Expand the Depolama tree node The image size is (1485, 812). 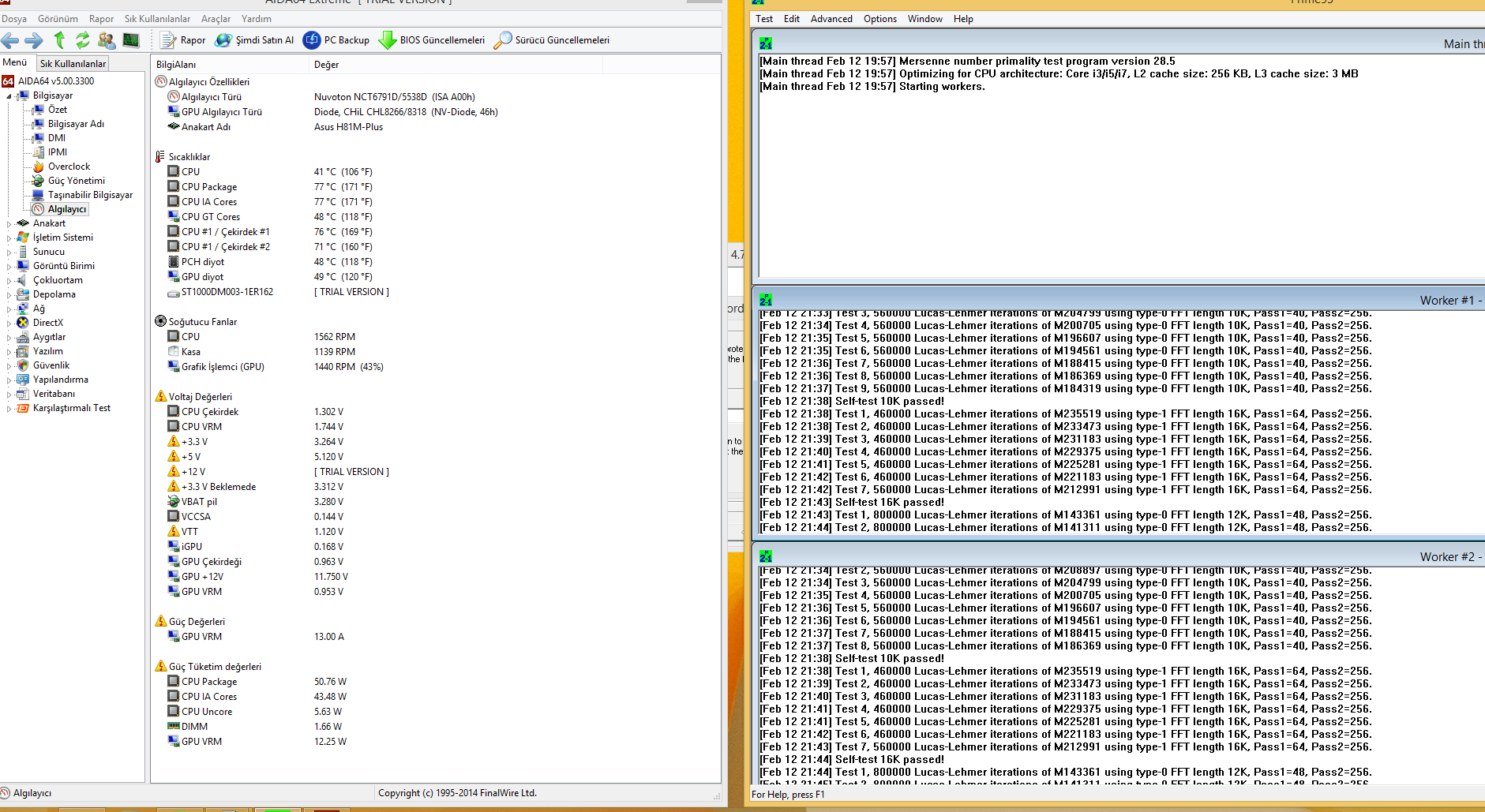click(x=9, y=295)
